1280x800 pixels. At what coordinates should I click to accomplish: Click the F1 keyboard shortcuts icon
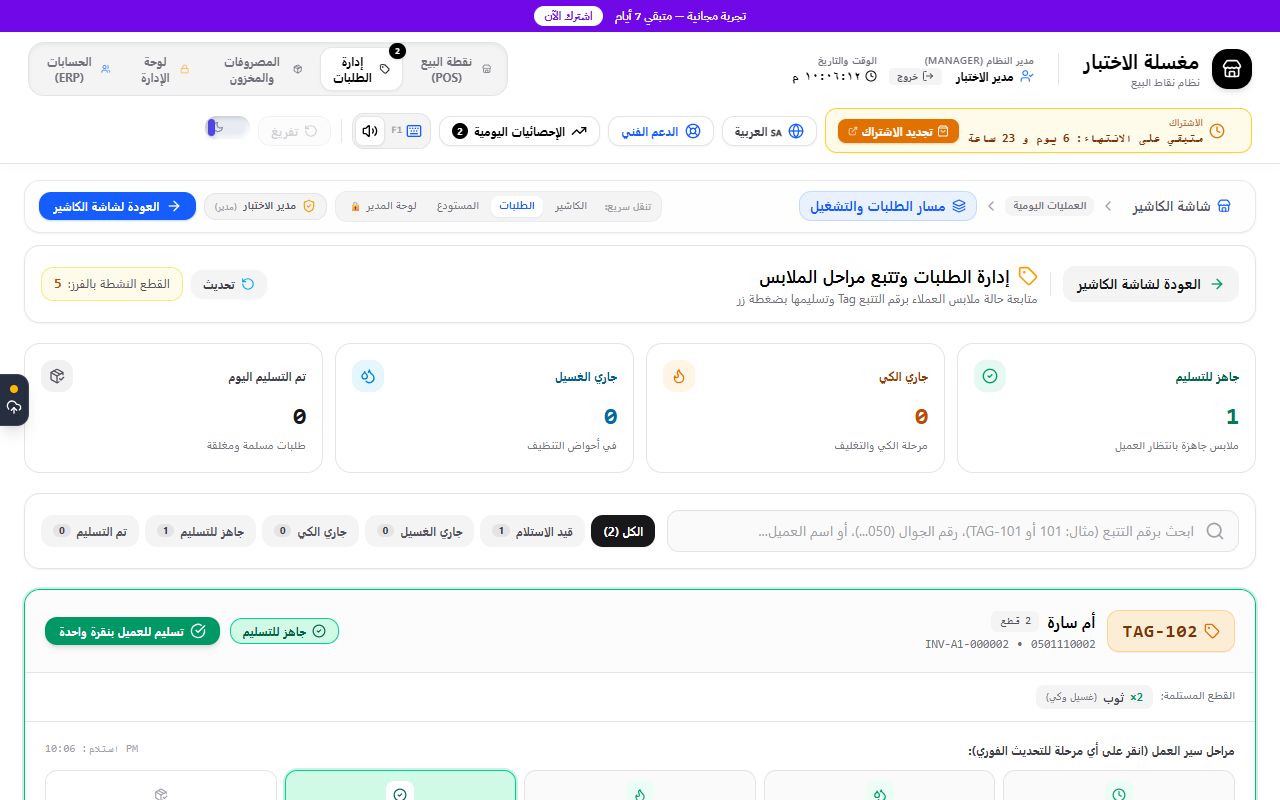406,130
